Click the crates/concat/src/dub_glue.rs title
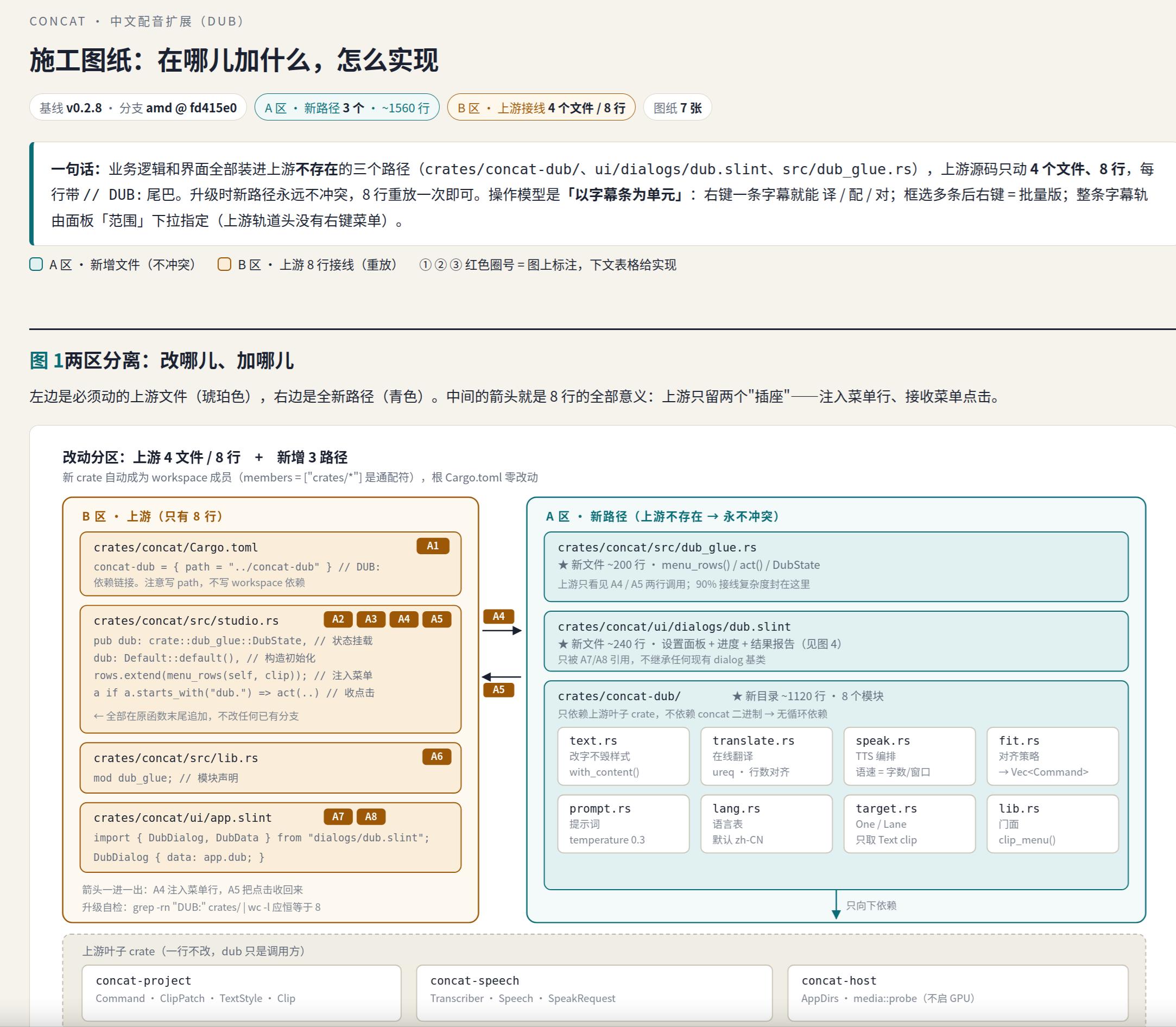This screenshot has width=1176, height=1027. tap(657, 547)
